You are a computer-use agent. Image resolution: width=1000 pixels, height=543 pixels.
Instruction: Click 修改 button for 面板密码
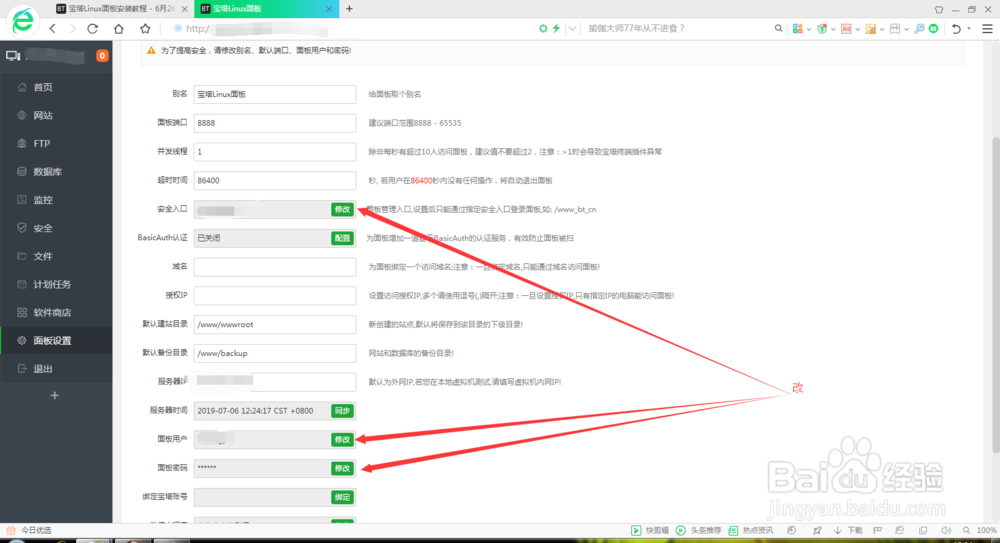342,468
